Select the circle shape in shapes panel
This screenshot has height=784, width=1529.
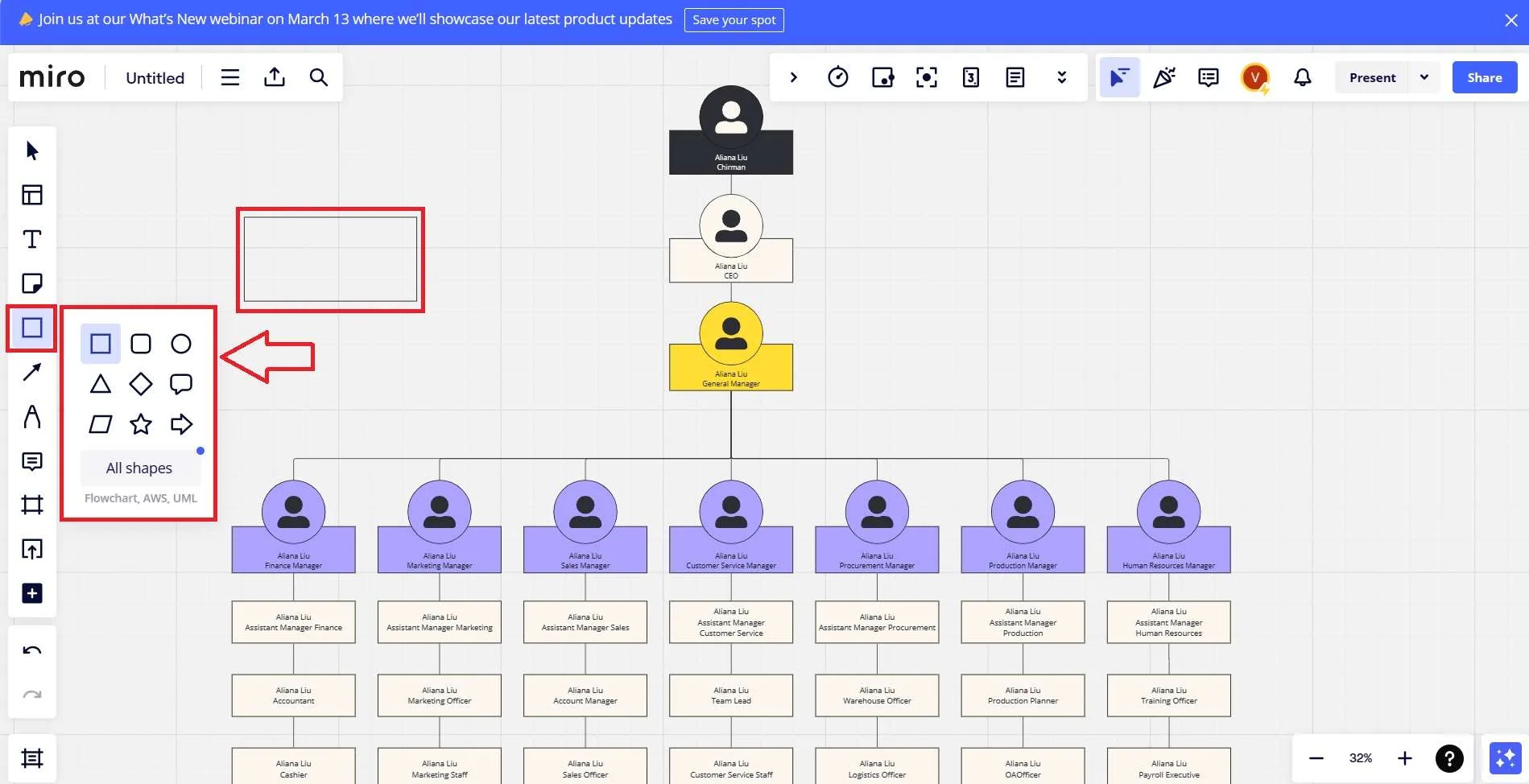(x=180, y=344)
